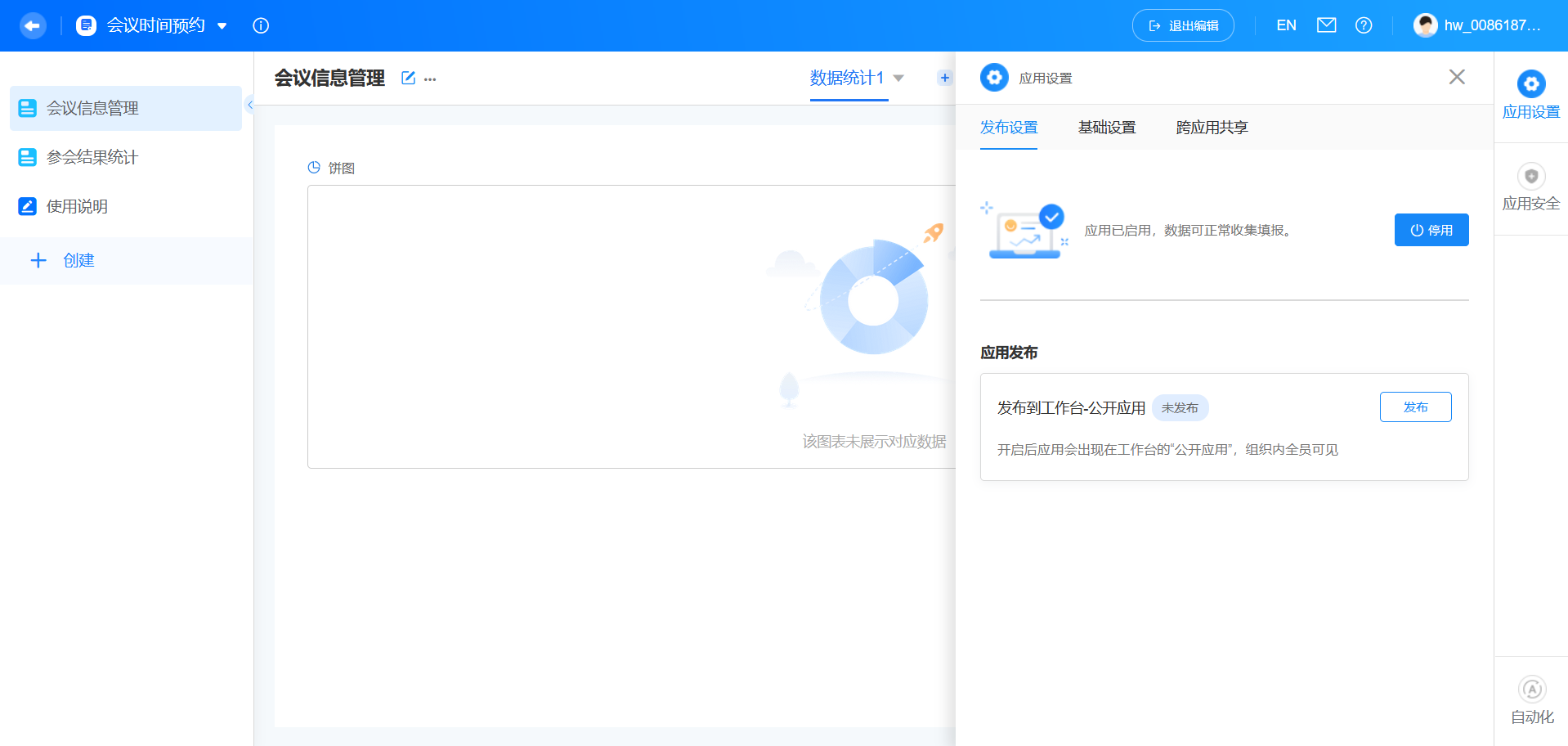The width and height of the screenshot is (1568, 746).
Task: Switch to the 跨应用共享 tab
Action: click(x=1210, y=128)
